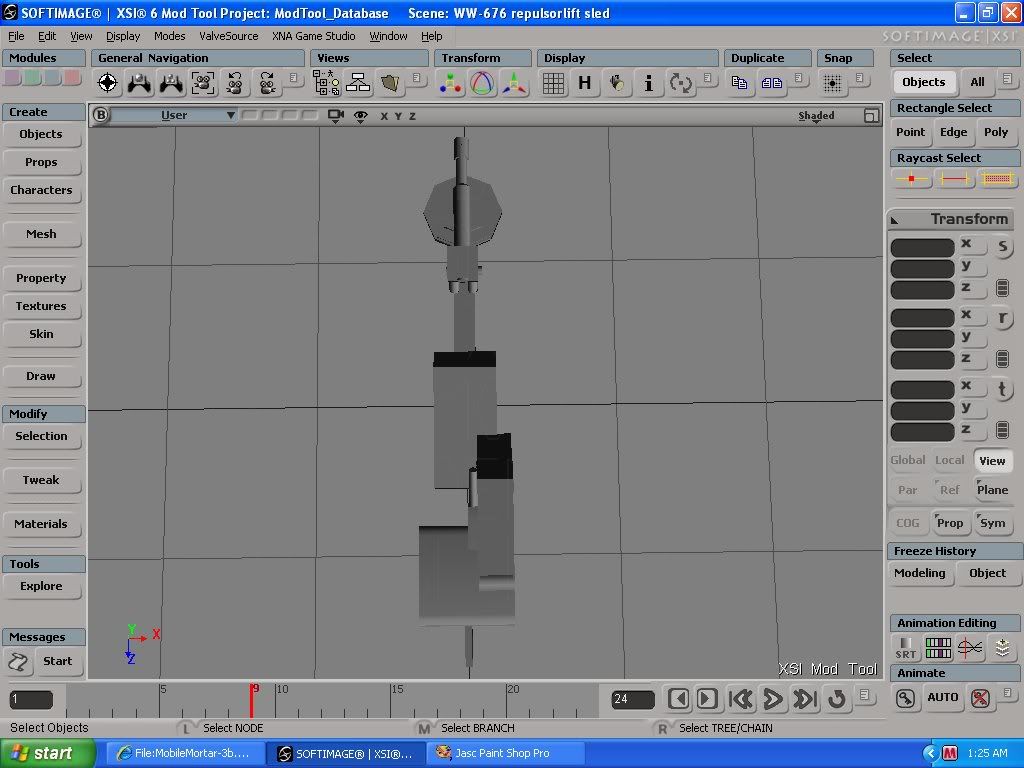This screenshot has height=768, width=1024.
Task: Select the translate transform arrows icon
Action: (514, 83)
